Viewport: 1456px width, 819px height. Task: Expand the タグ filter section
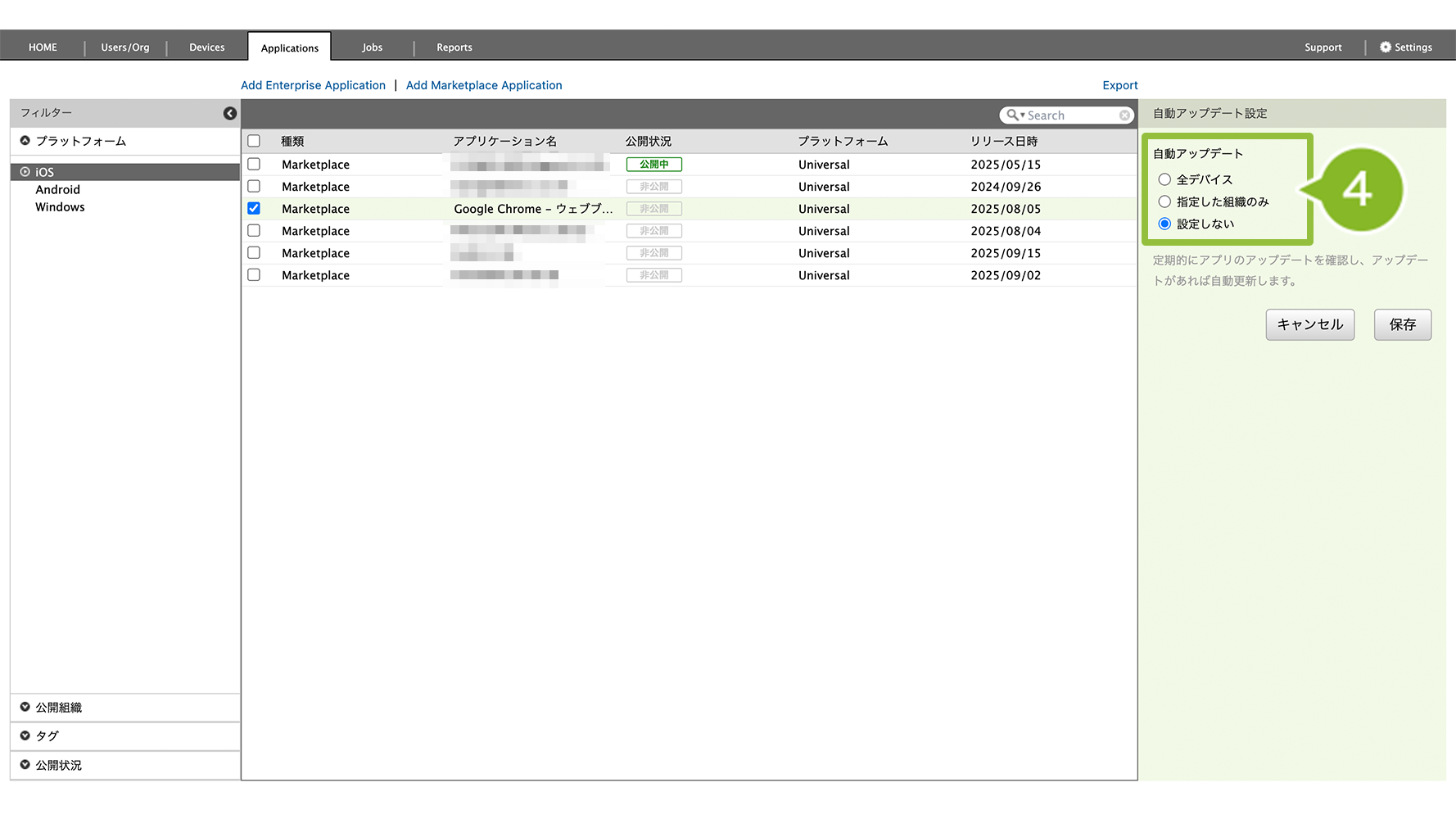[x=25, y=735]
